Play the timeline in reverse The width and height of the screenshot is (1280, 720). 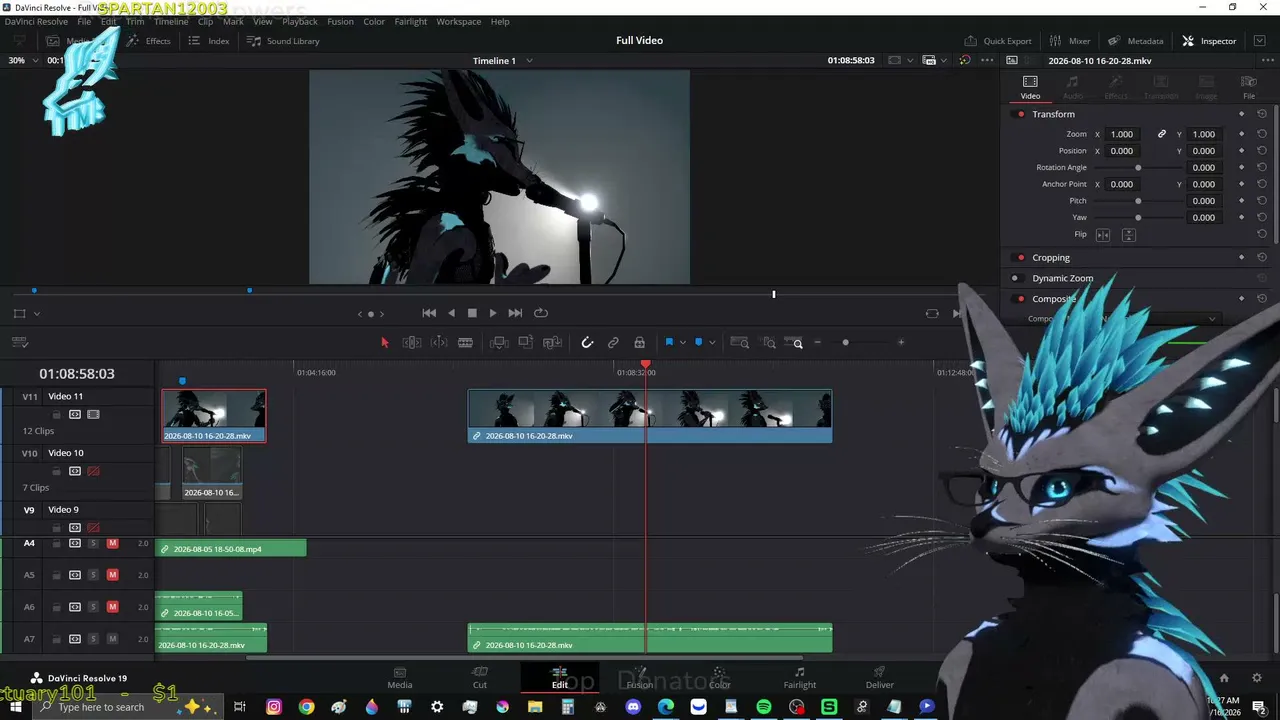click(451, 313)
